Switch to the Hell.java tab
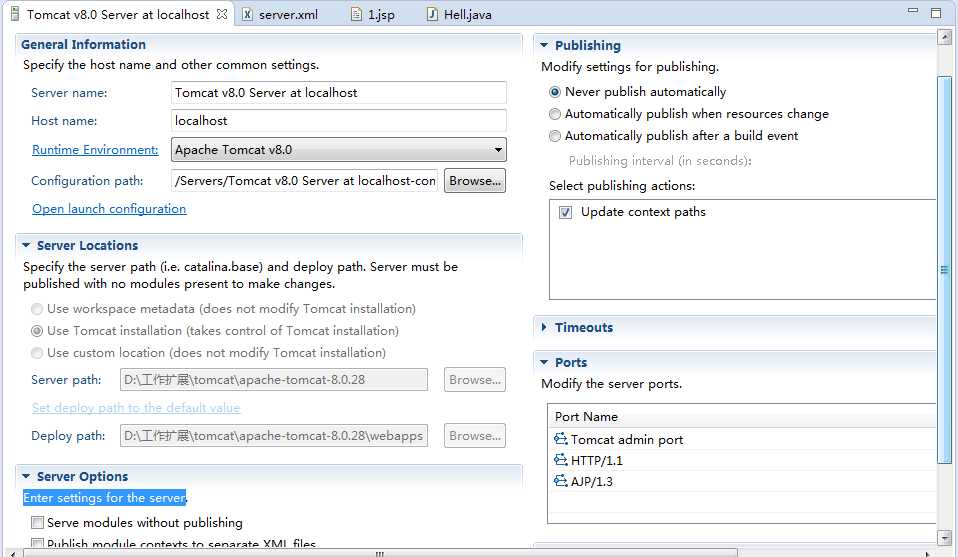 coord(459,14)
